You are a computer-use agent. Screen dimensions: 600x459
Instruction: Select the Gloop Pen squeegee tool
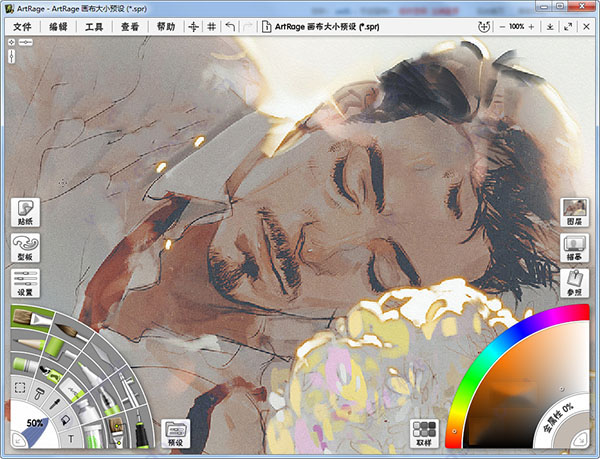(x=39, y=393)
